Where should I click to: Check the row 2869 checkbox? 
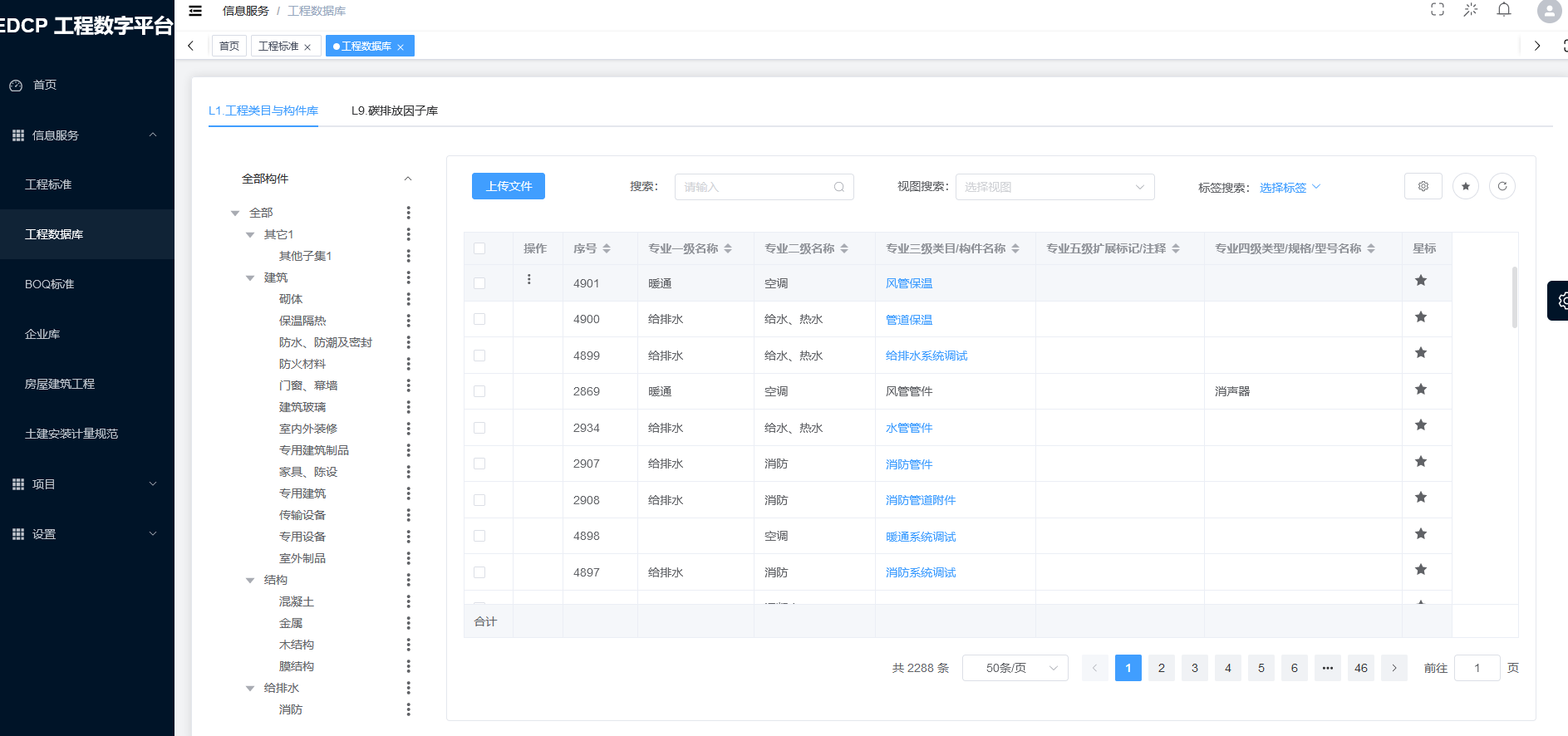479,391
